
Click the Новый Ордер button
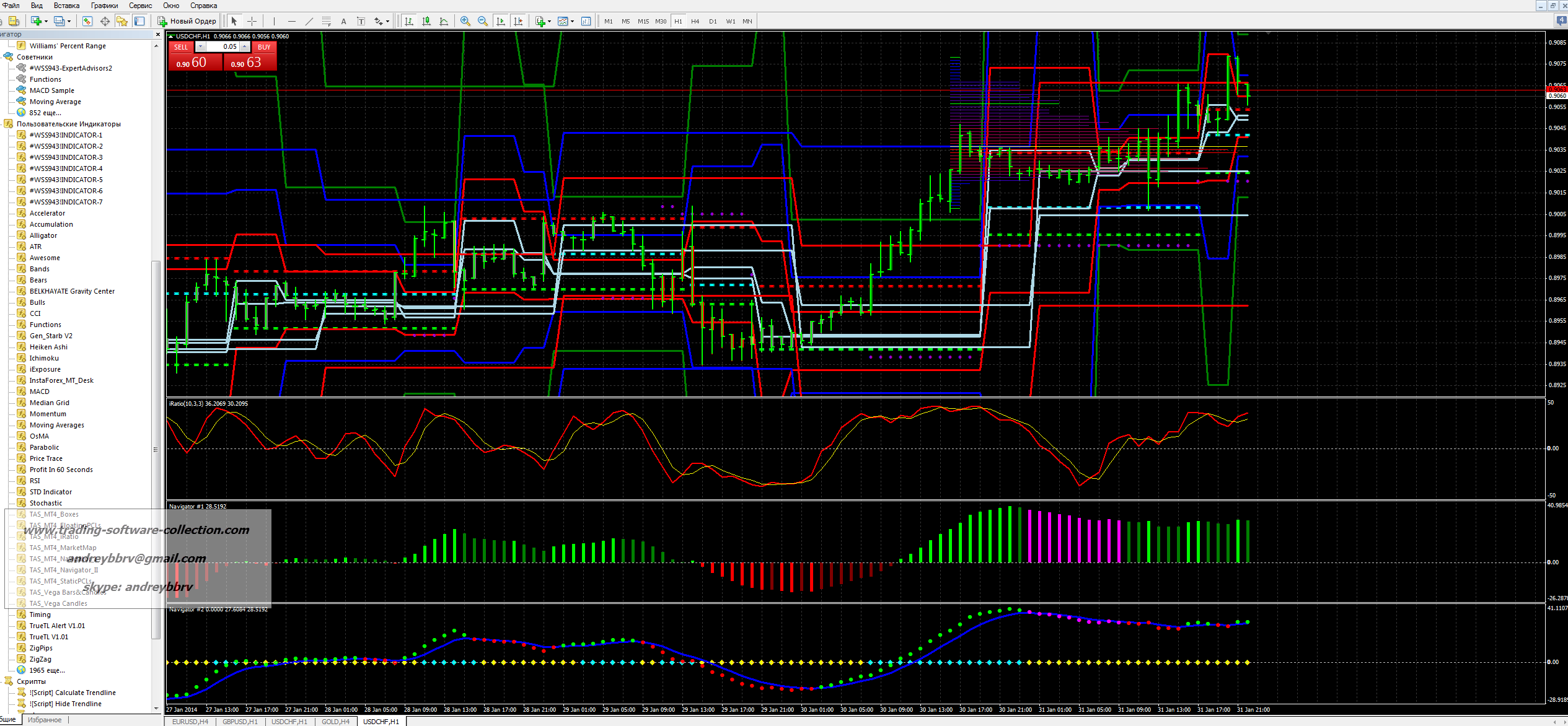click(187, 21)
